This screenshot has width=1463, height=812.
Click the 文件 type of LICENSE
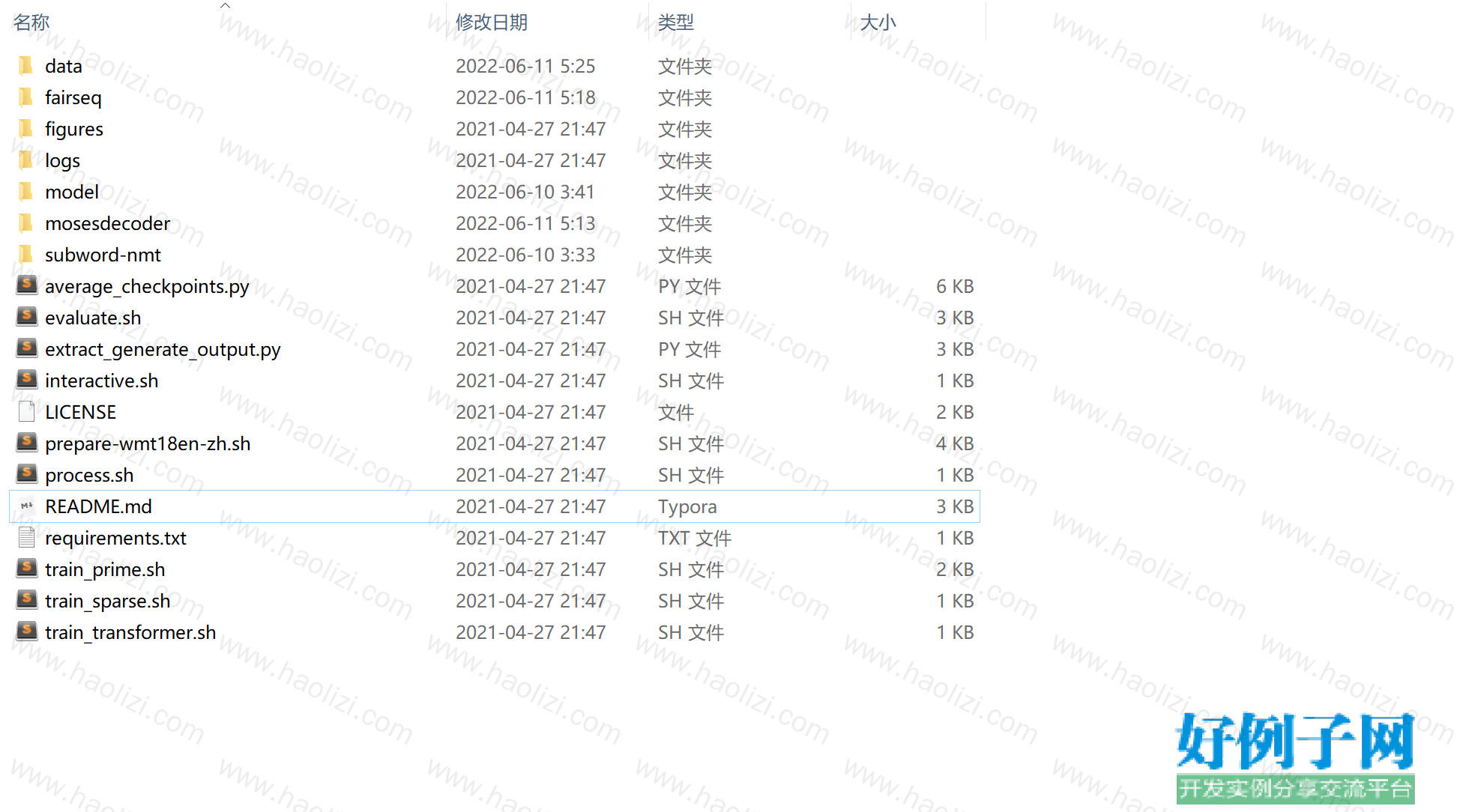676,413
